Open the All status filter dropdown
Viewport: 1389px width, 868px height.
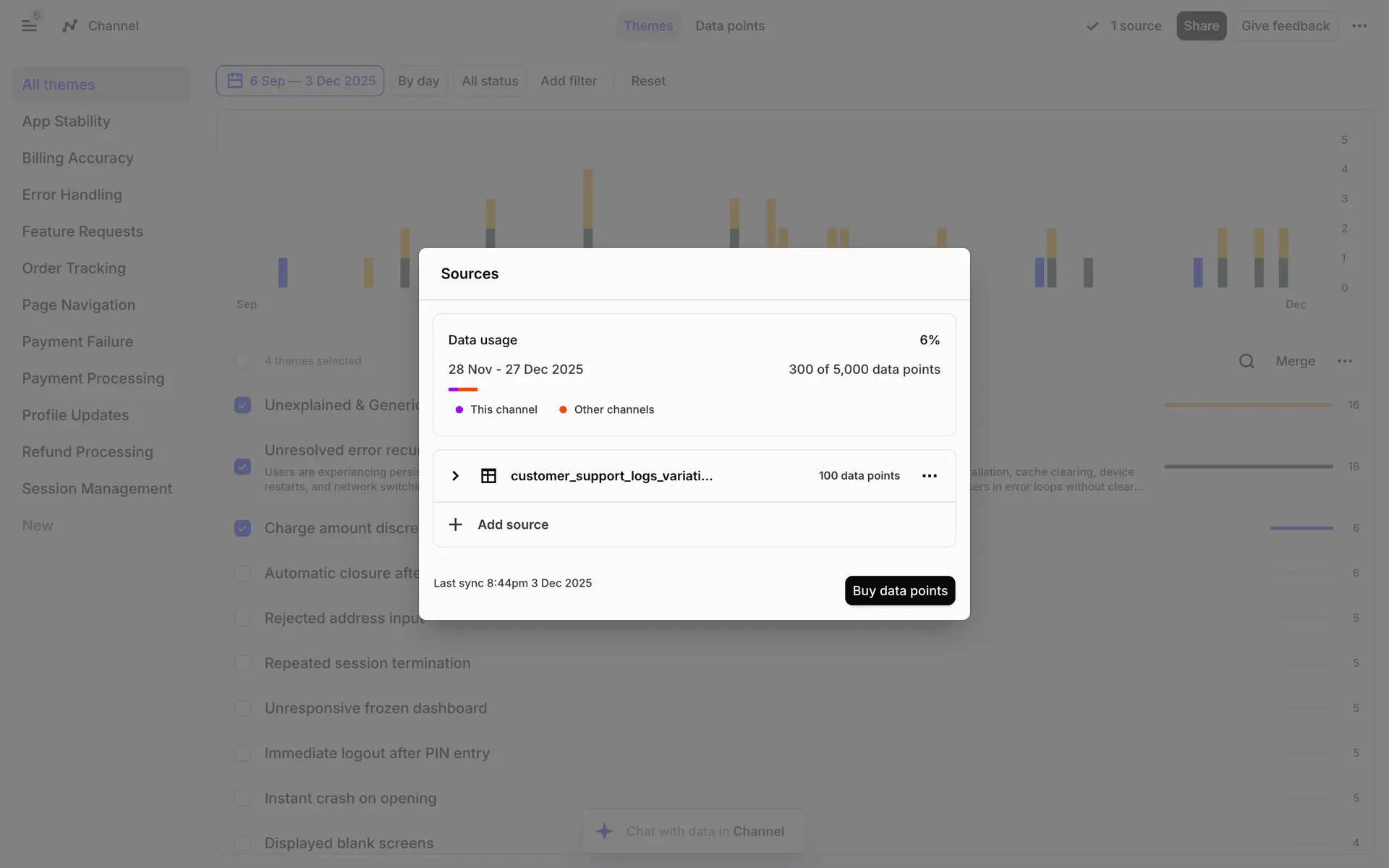(x=490, y=81)
